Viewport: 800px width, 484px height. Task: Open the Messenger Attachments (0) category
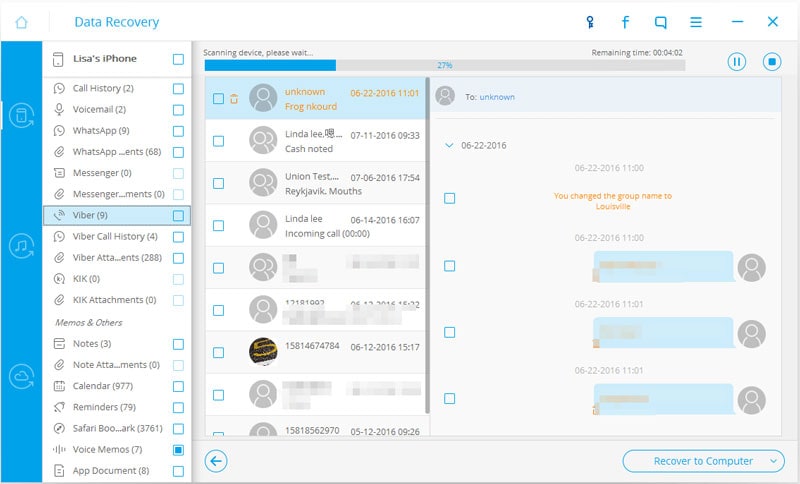coord(117,194)
